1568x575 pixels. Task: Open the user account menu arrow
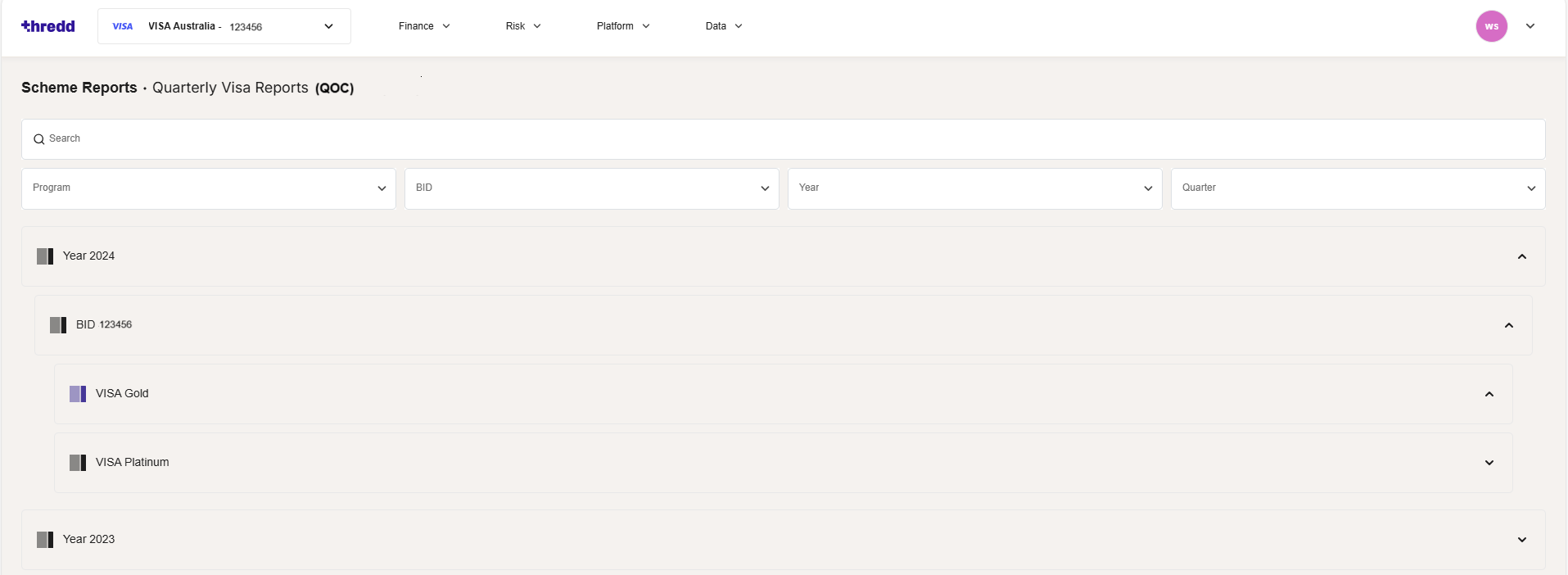(1530, 26)
